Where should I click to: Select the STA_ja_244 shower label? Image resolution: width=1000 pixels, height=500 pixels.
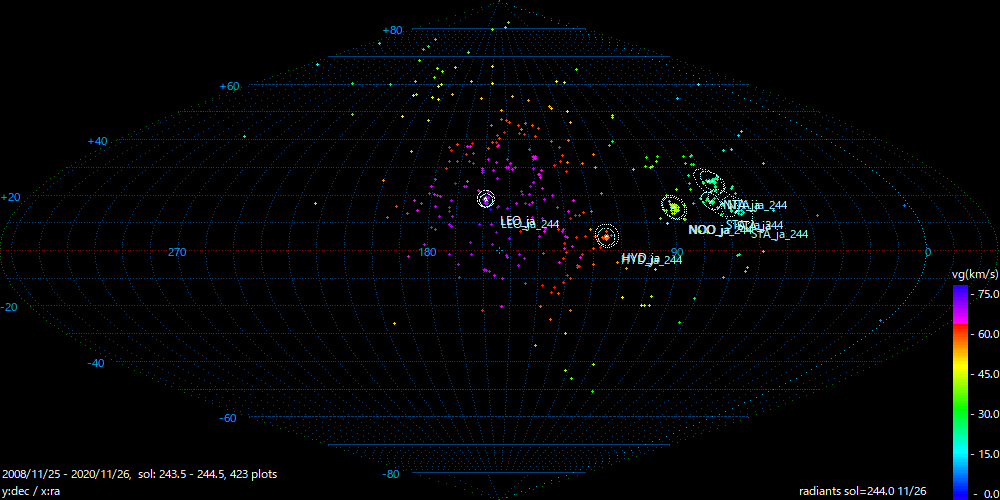click(779, 234)
